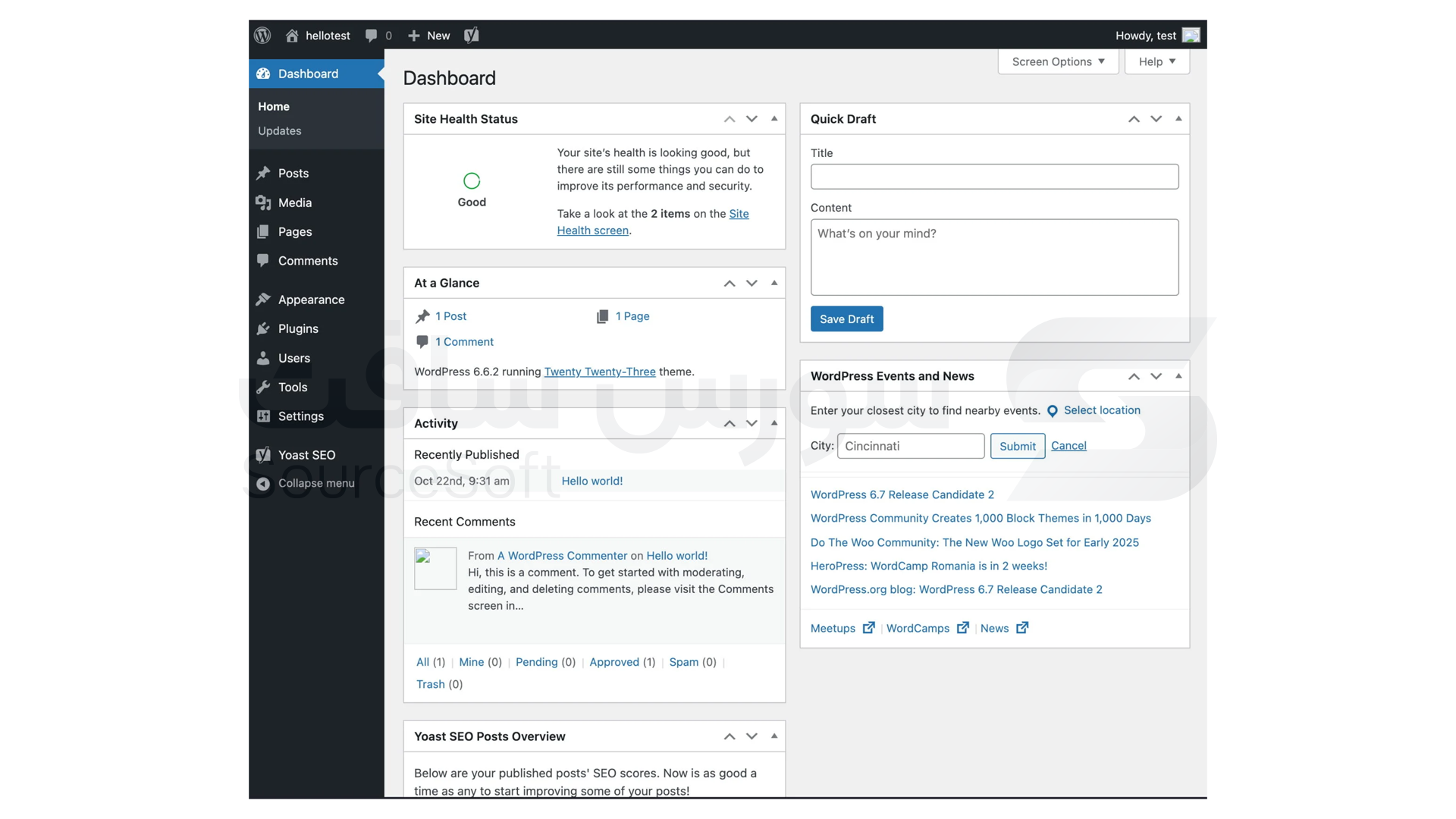
Task: Click the WordPress logo in admin bar
Action: [262, 36]
